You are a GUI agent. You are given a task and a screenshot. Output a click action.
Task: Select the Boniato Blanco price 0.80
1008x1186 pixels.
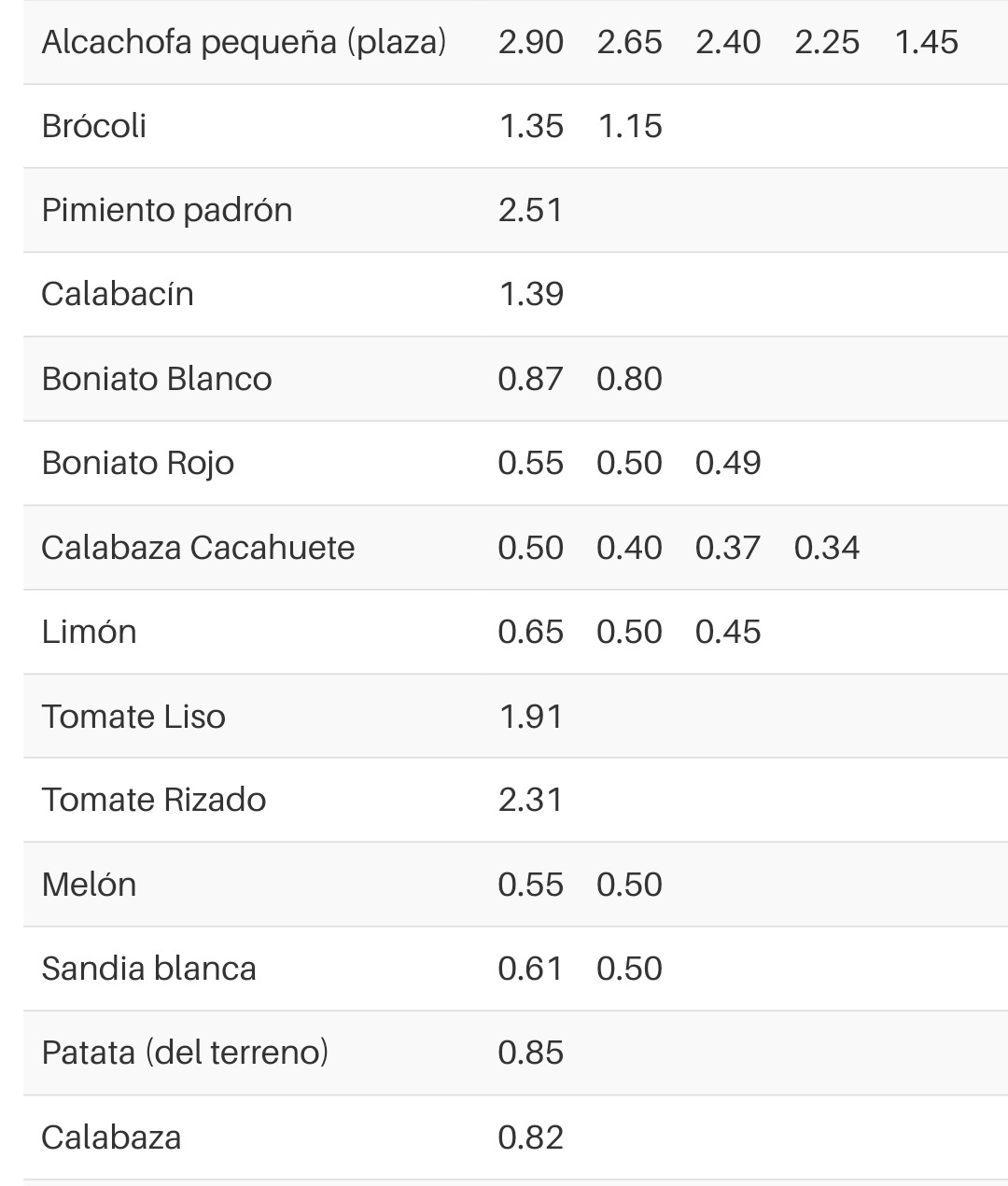coord(630,379)
